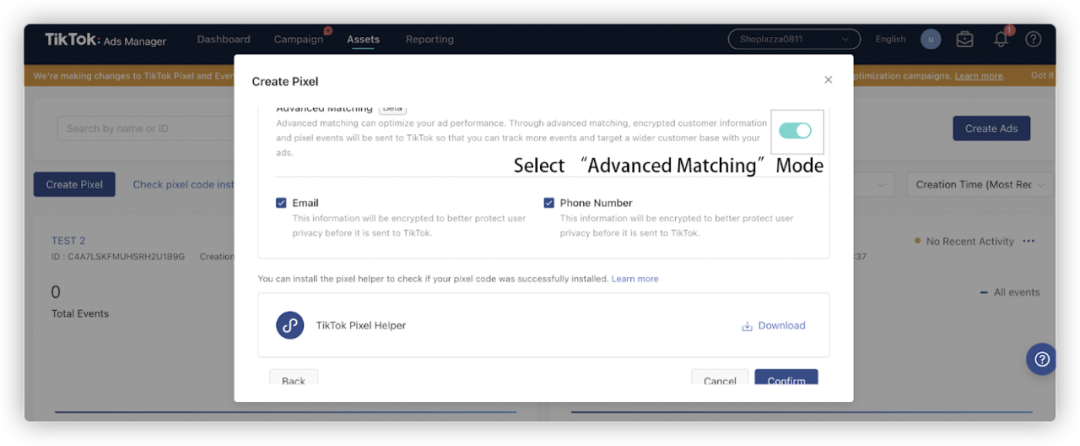Click the Search by name or ID field
The height and width of the screenshot is (446, 1080).
(146, 129)
